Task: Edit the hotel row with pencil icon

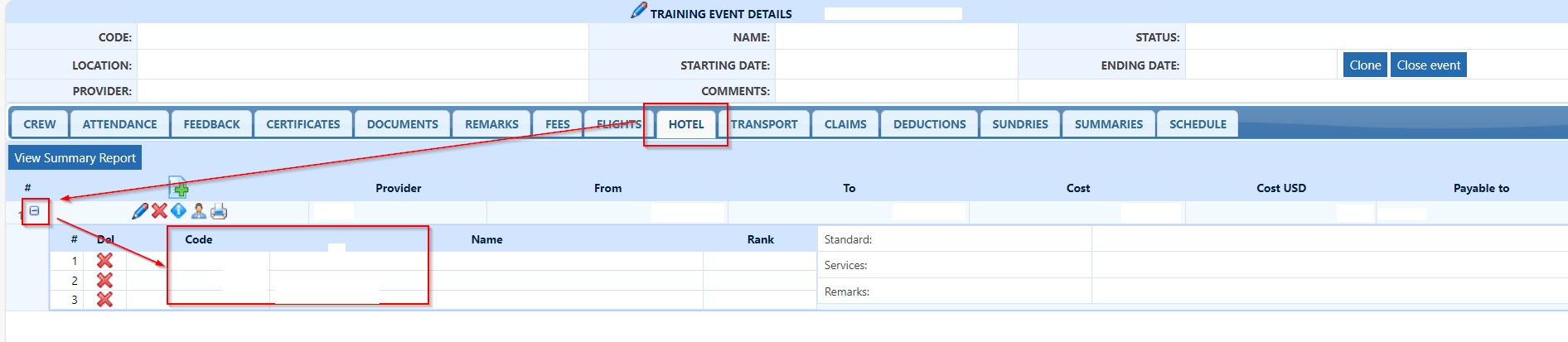Action: 140,211
